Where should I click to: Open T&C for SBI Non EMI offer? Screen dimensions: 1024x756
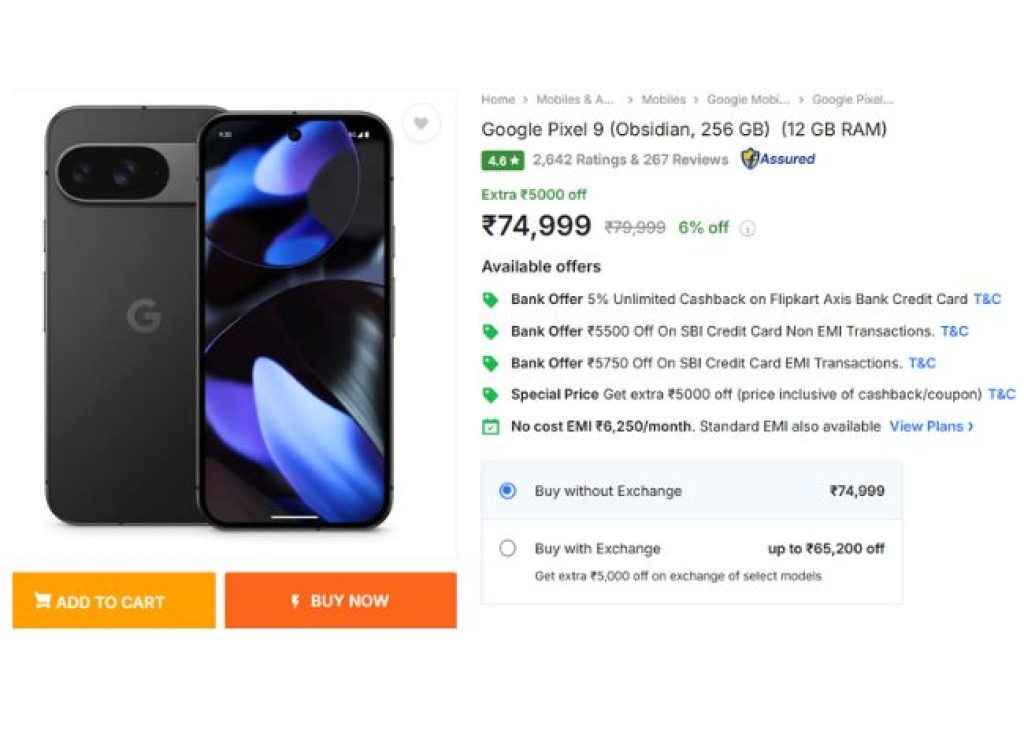pos(954,331)
